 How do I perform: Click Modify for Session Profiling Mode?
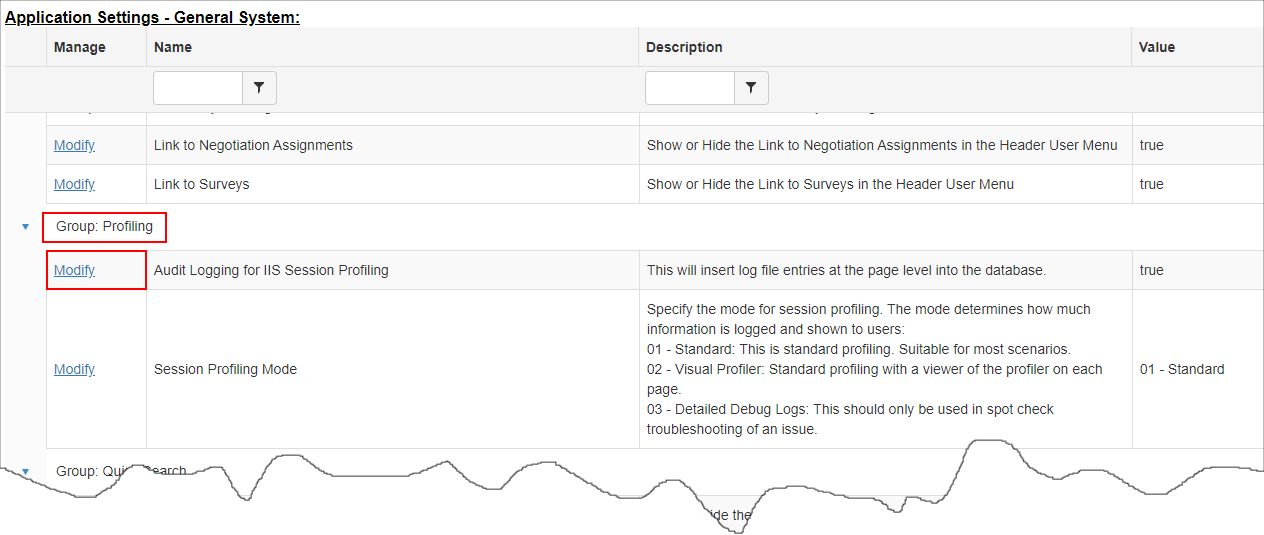pos(74,369)
